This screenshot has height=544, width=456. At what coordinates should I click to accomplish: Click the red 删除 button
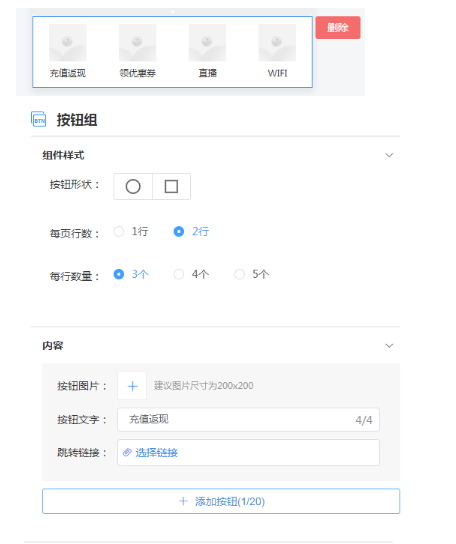pyautogui.click(x=338, y=27)
